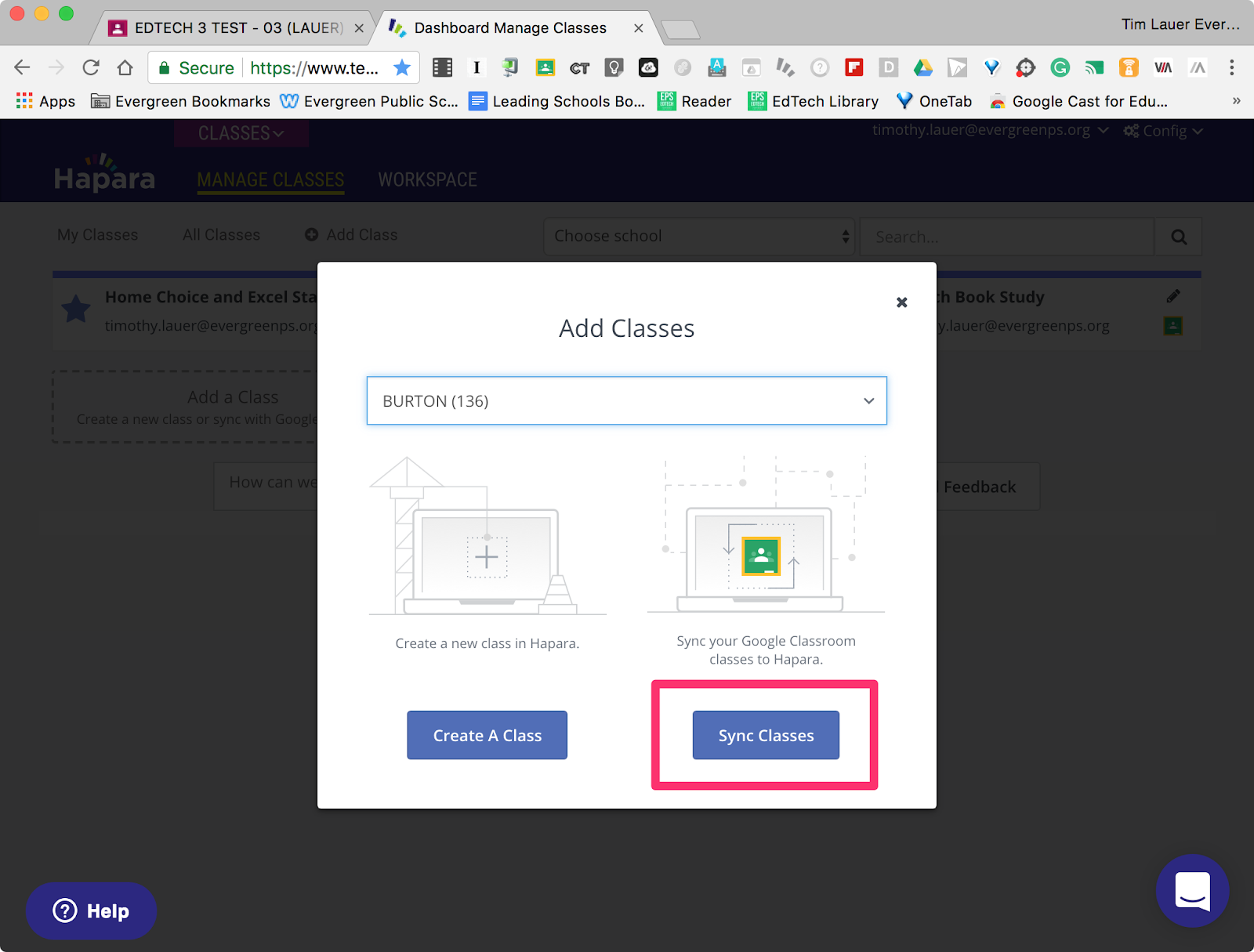Close the Dashboard Manage Classes tab
Image resolution: width=1254 pixels, height=952 pixels.
click(x=639, y=28)
